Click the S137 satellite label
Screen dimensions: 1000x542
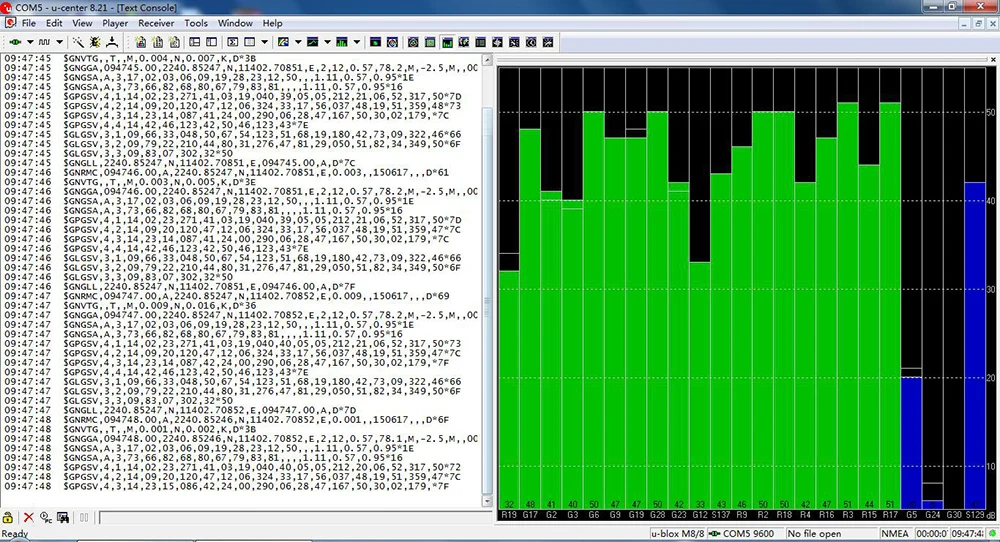[721, 515]
